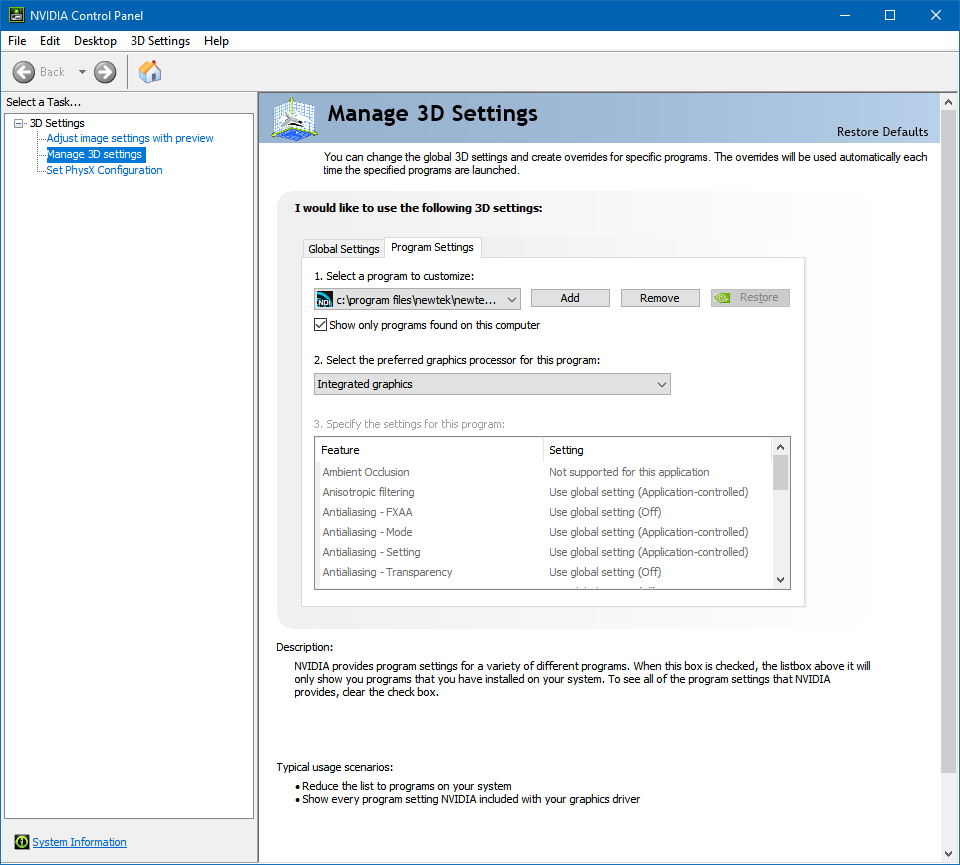Click the Forward navigation arrow icon
Screen dimensions: 960x865
pyautogui.click(x=104, y=71)
